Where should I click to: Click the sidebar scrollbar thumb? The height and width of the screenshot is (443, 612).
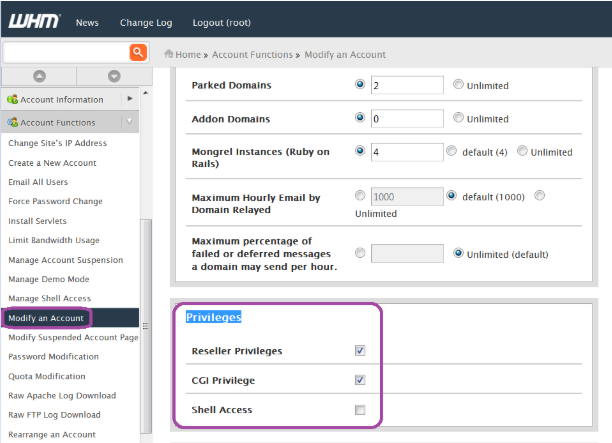[x=146, y=326]
